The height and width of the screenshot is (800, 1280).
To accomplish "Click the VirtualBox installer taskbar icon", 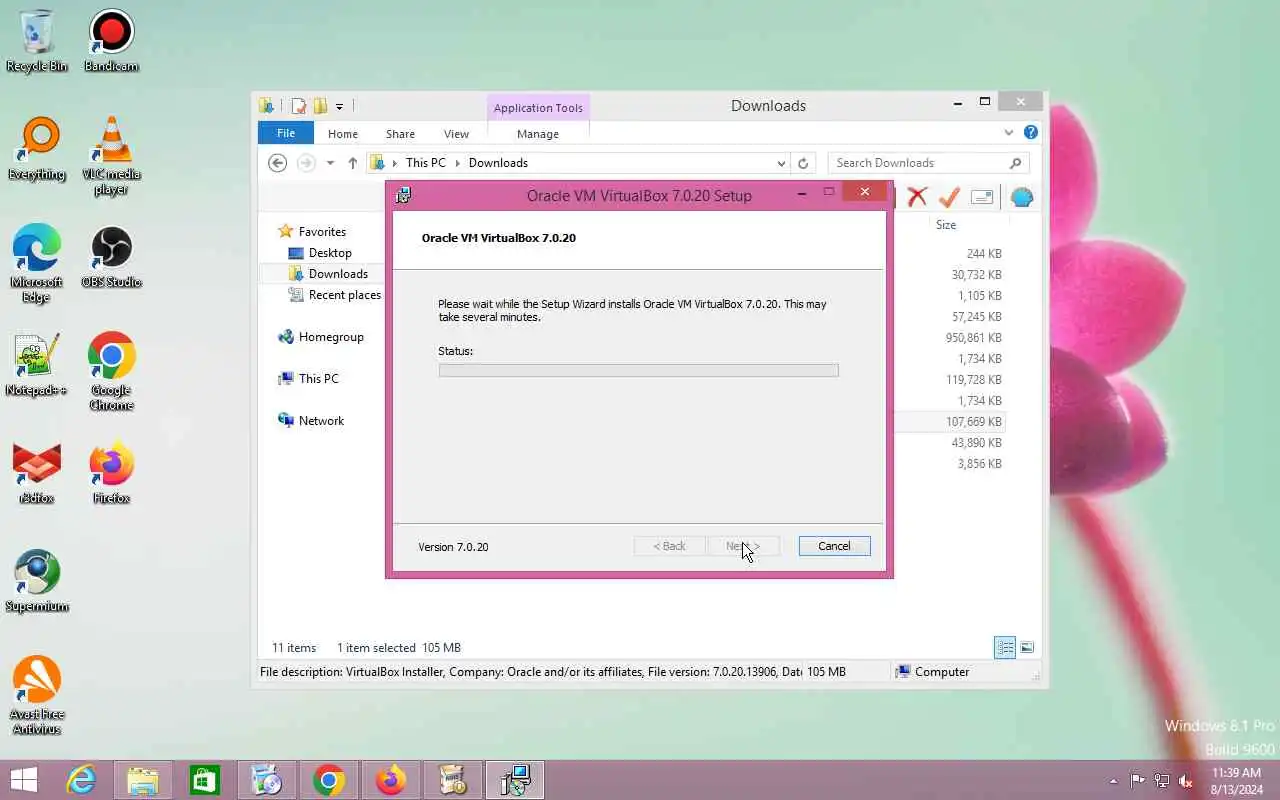I will pos(515,780).
